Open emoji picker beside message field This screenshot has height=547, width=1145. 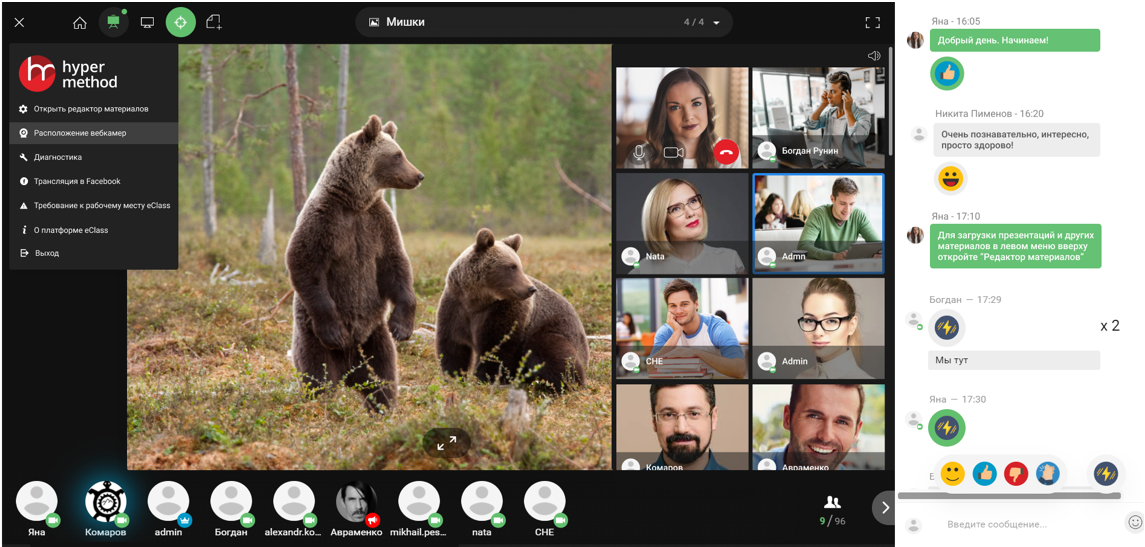pyautogui.click(x=1135, y=522)
